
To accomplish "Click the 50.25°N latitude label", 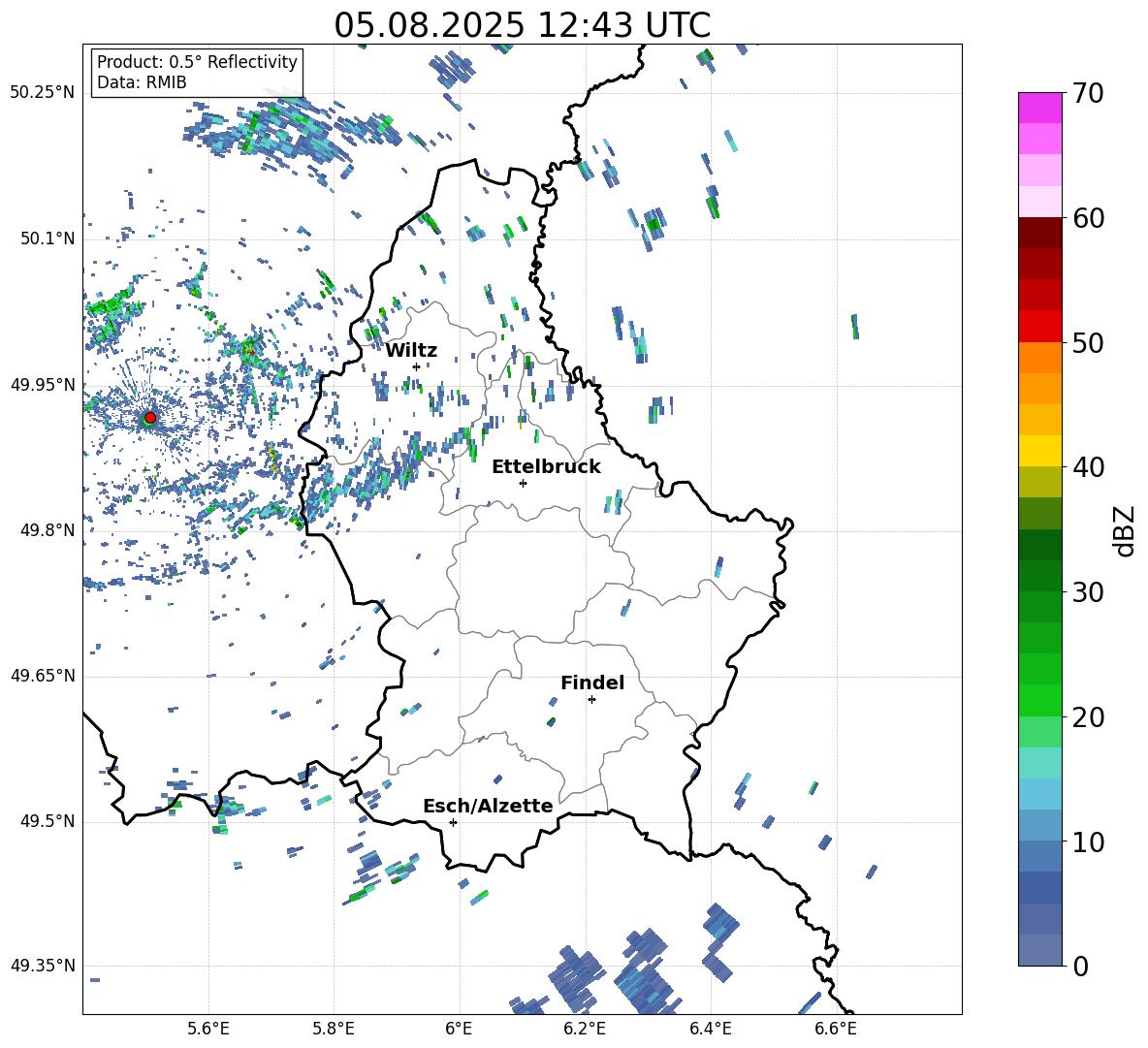I will (43, 93).
